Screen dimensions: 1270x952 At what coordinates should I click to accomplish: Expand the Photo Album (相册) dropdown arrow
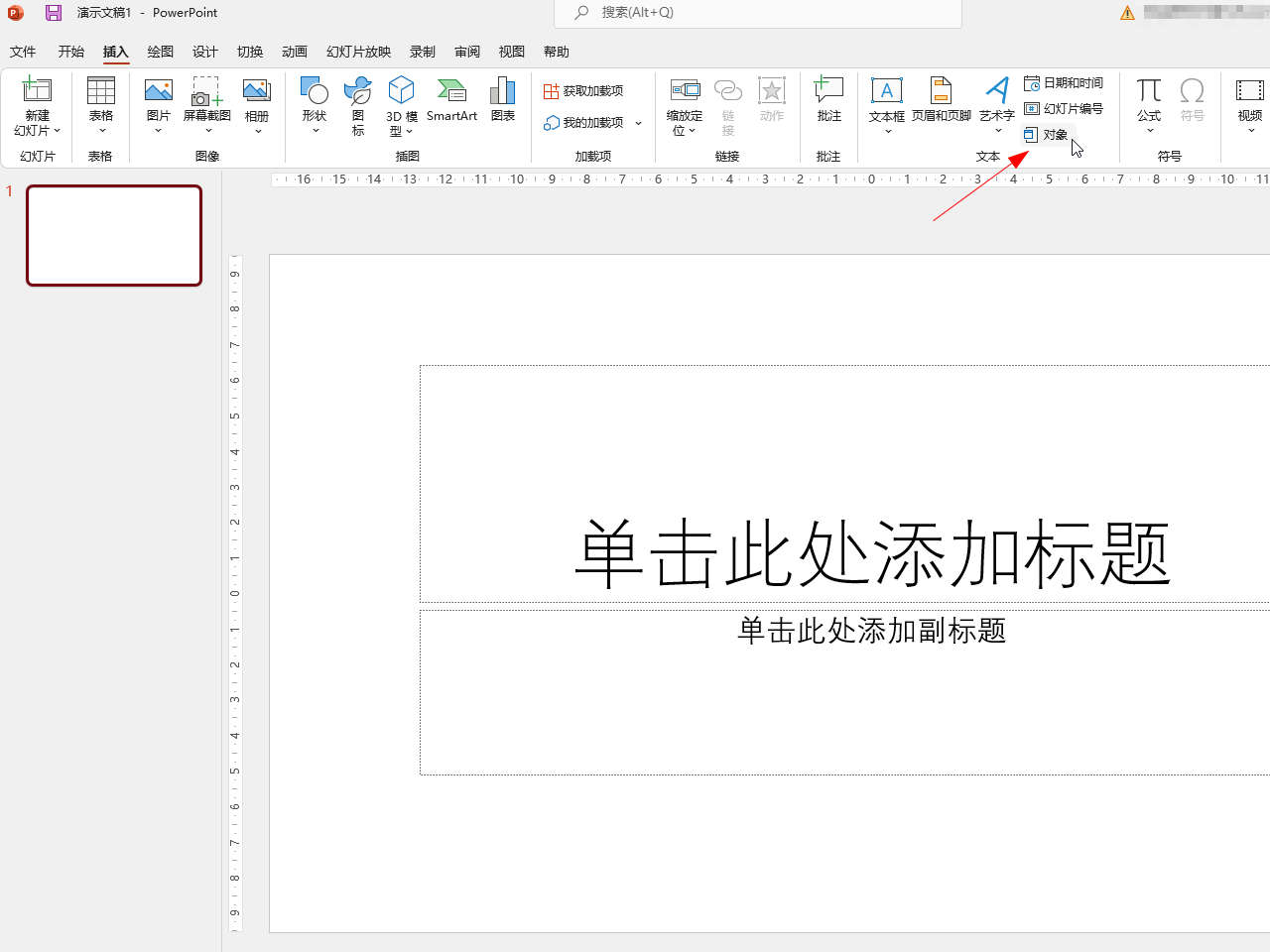point(257,131)
